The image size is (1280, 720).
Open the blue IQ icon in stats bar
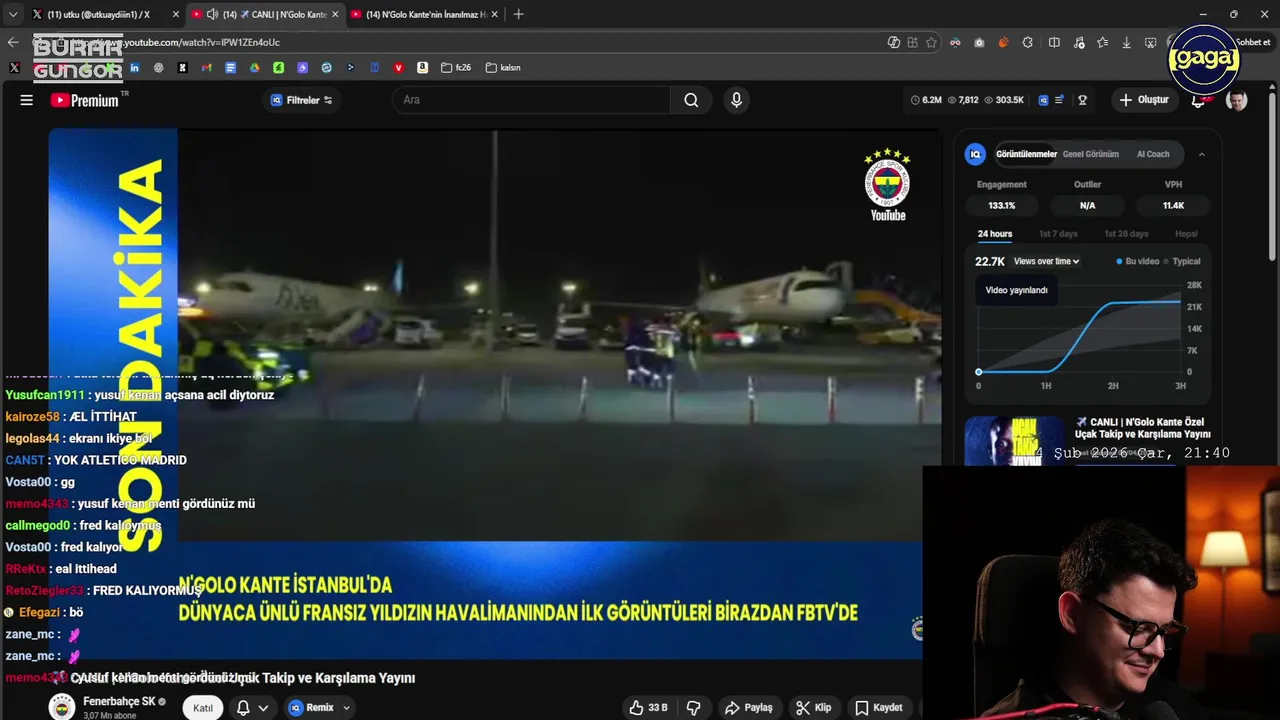[x=1043, y=100]
